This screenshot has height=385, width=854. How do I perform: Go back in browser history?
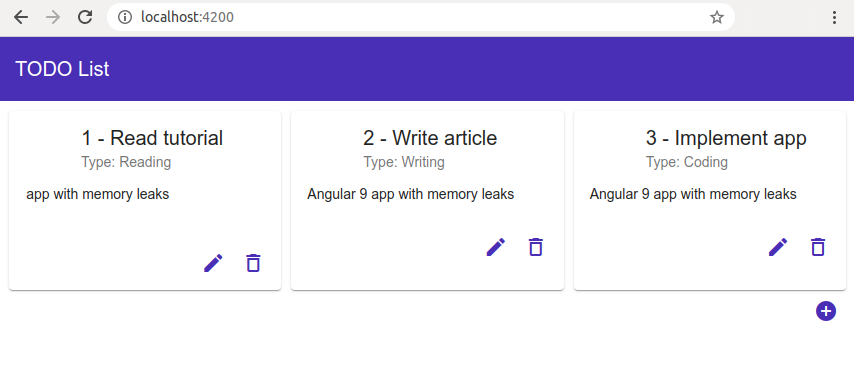(x=21, y=17)
